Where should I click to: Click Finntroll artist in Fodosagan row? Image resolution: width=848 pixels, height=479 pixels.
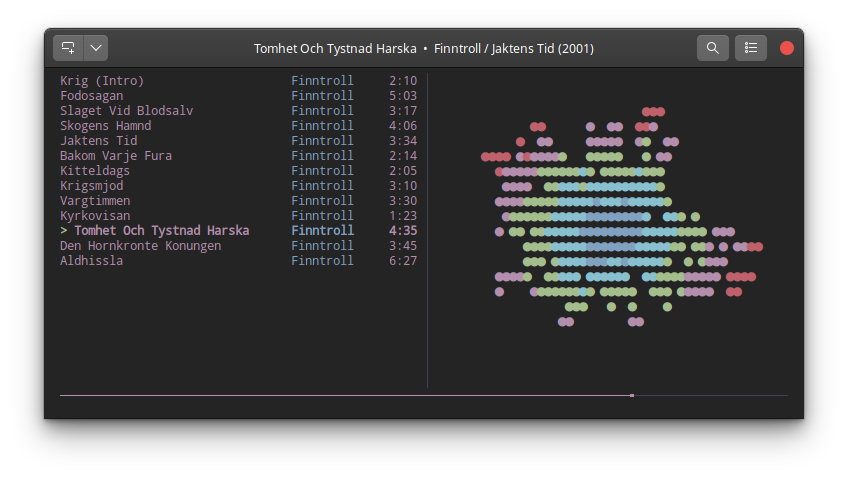[322, 96]
